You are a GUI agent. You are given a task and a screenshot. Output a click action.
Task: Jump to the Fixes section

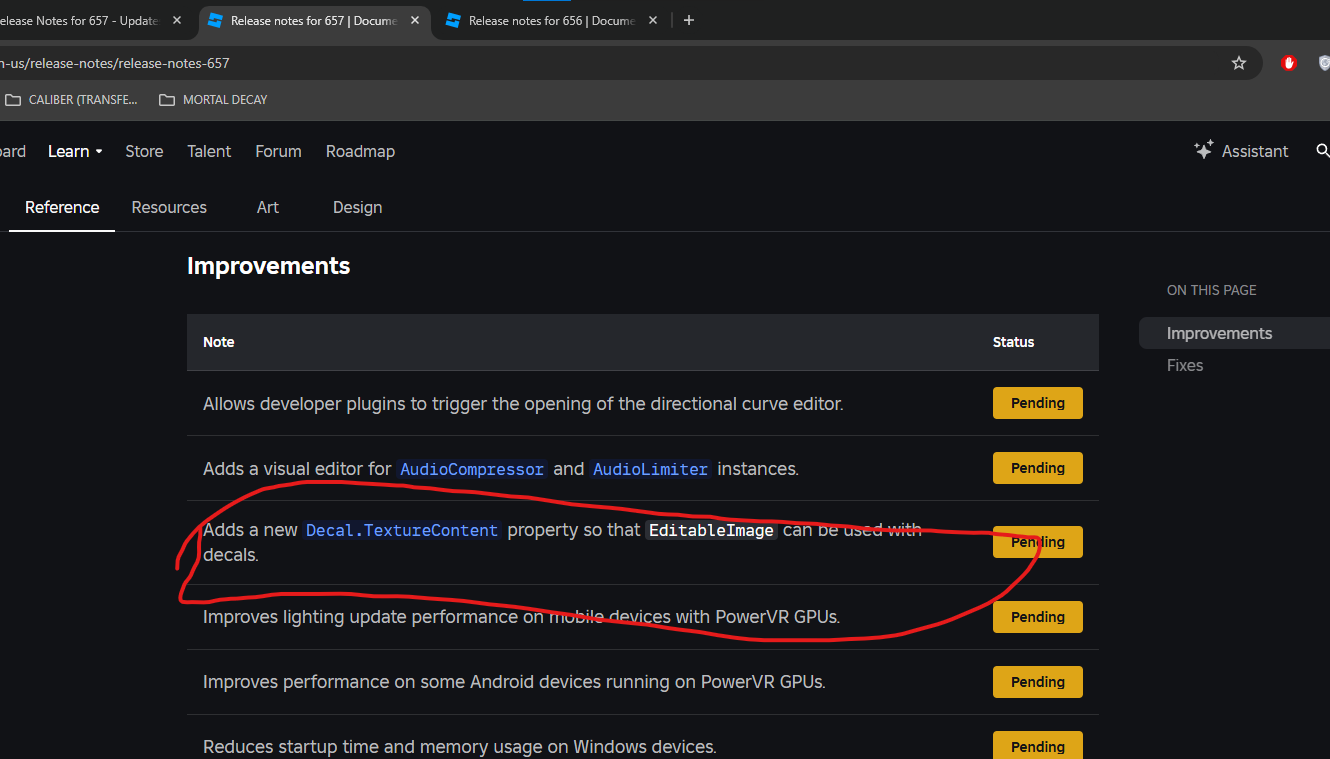click(1185, 365)
